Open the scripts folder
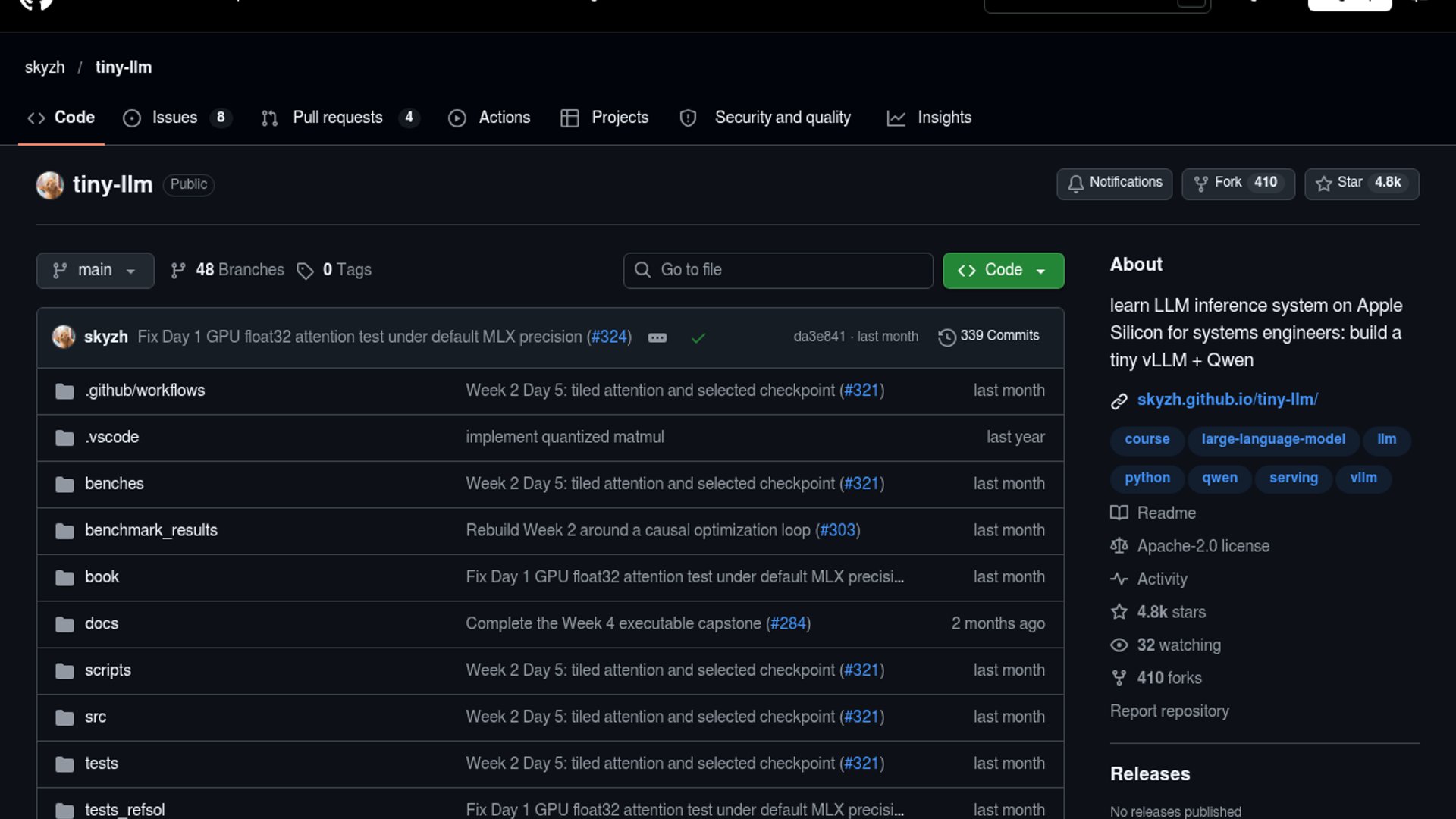This screenshot has height=819, width=1456. 108,670
